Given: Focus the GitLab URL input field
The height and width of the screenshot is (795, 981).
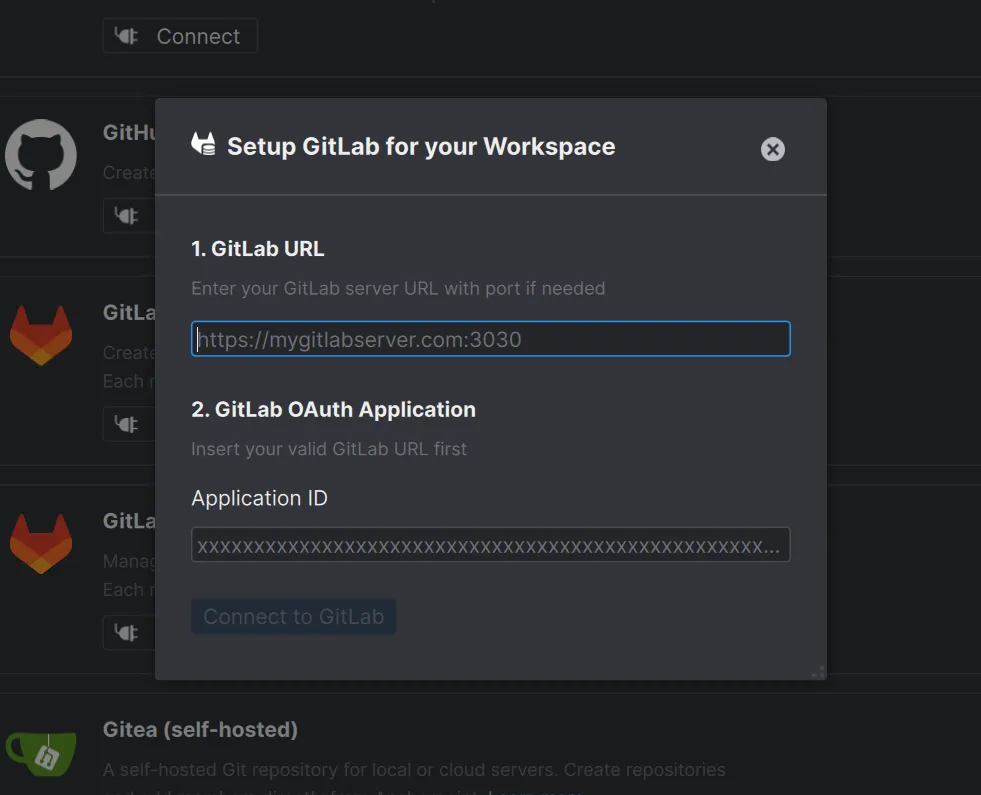Looking at the screenshot, I should pos(489,339).
